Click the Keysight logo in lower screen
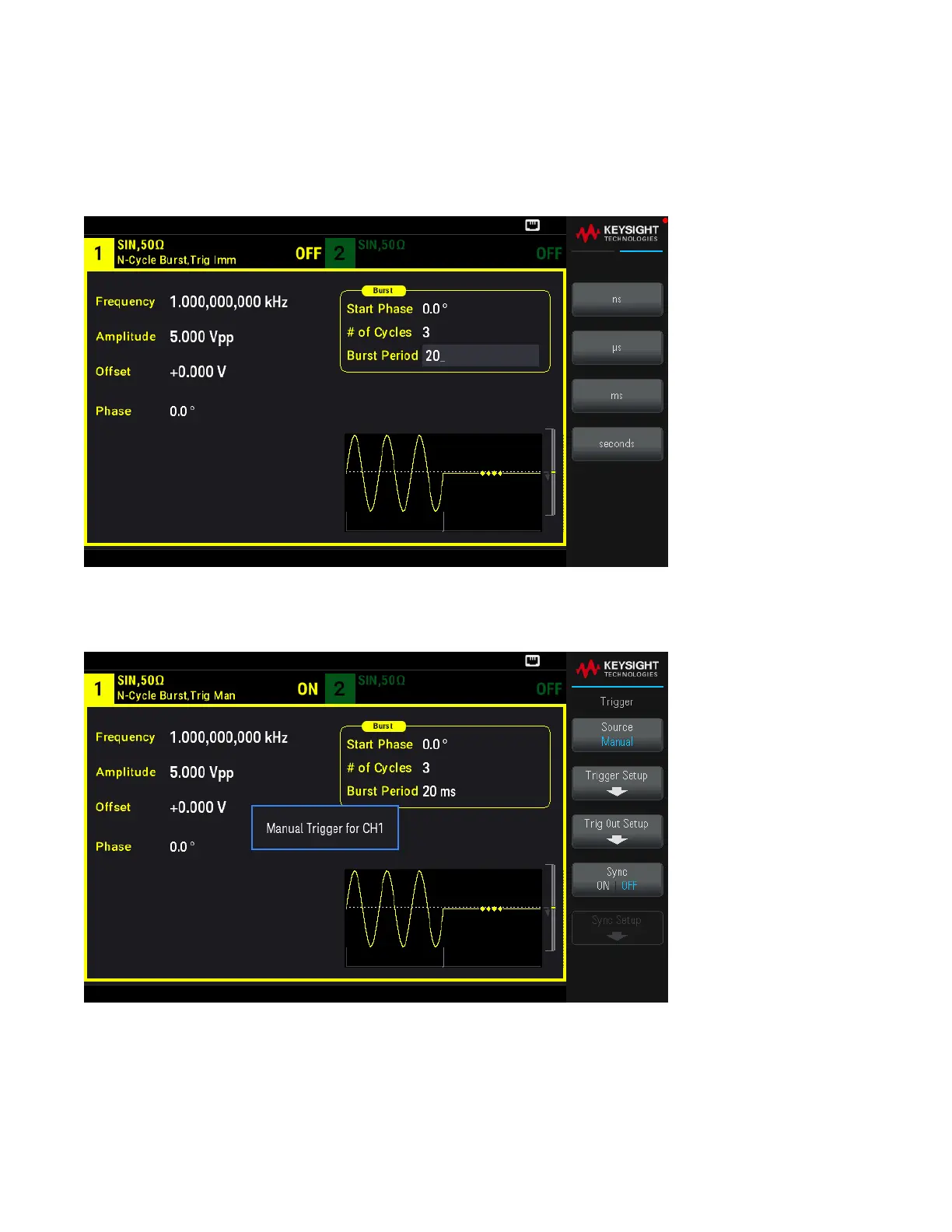 click(x=618, y=668)
